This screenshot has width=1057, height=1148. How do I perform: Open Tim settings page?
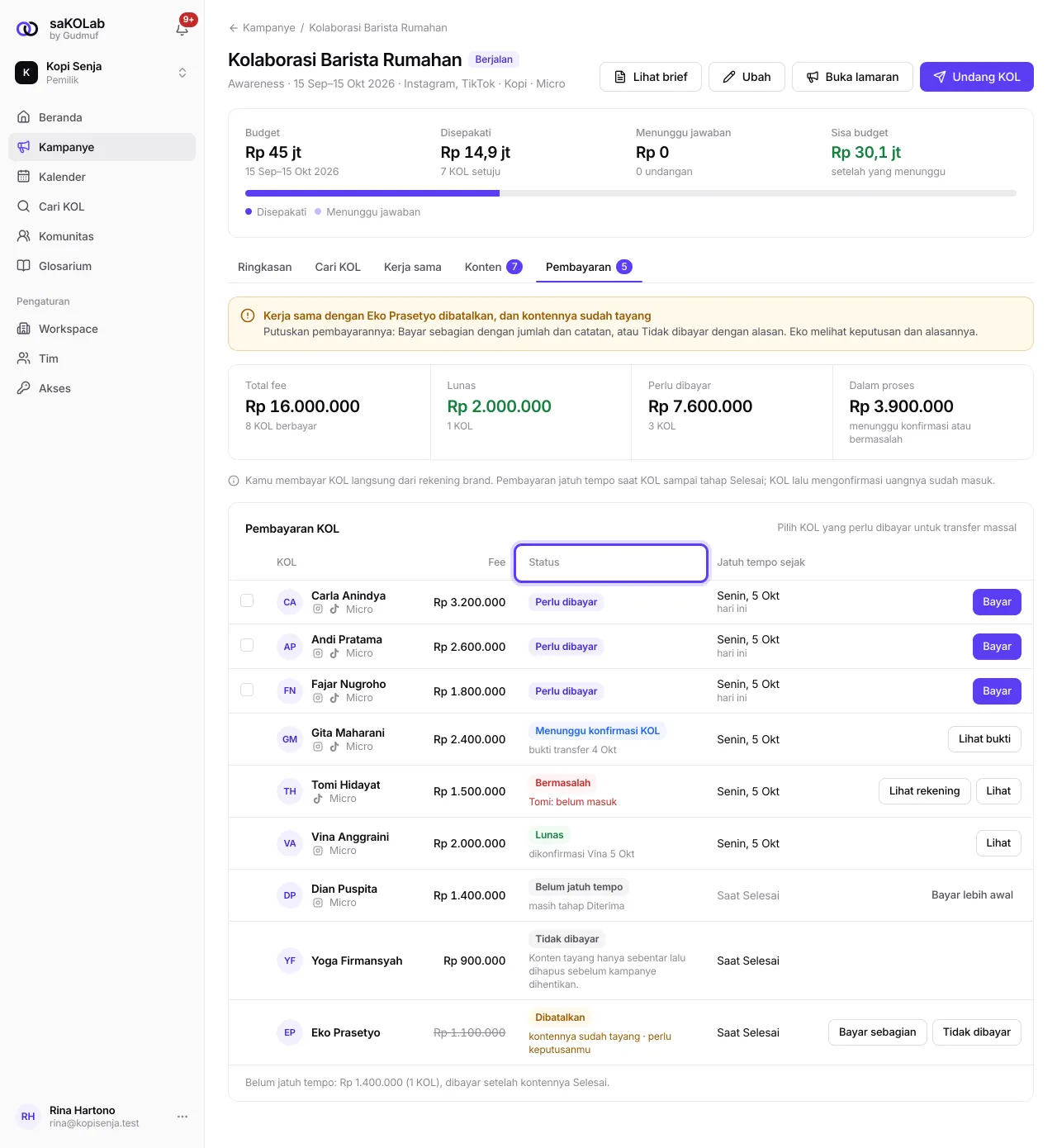pos(102,358)
